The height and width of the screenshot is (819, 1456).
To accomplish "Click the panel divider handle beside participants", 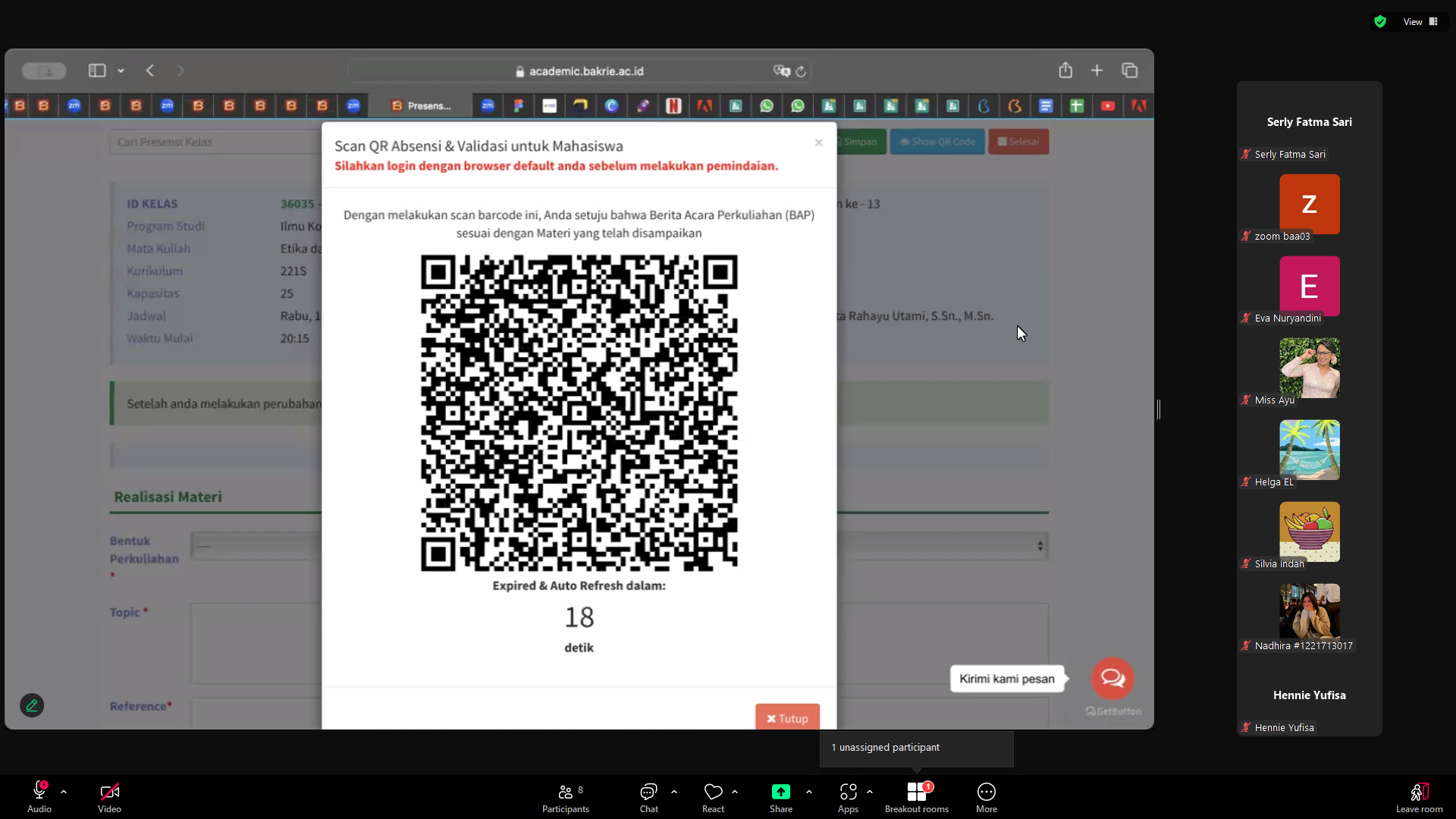I will [x=1159, y=409].
